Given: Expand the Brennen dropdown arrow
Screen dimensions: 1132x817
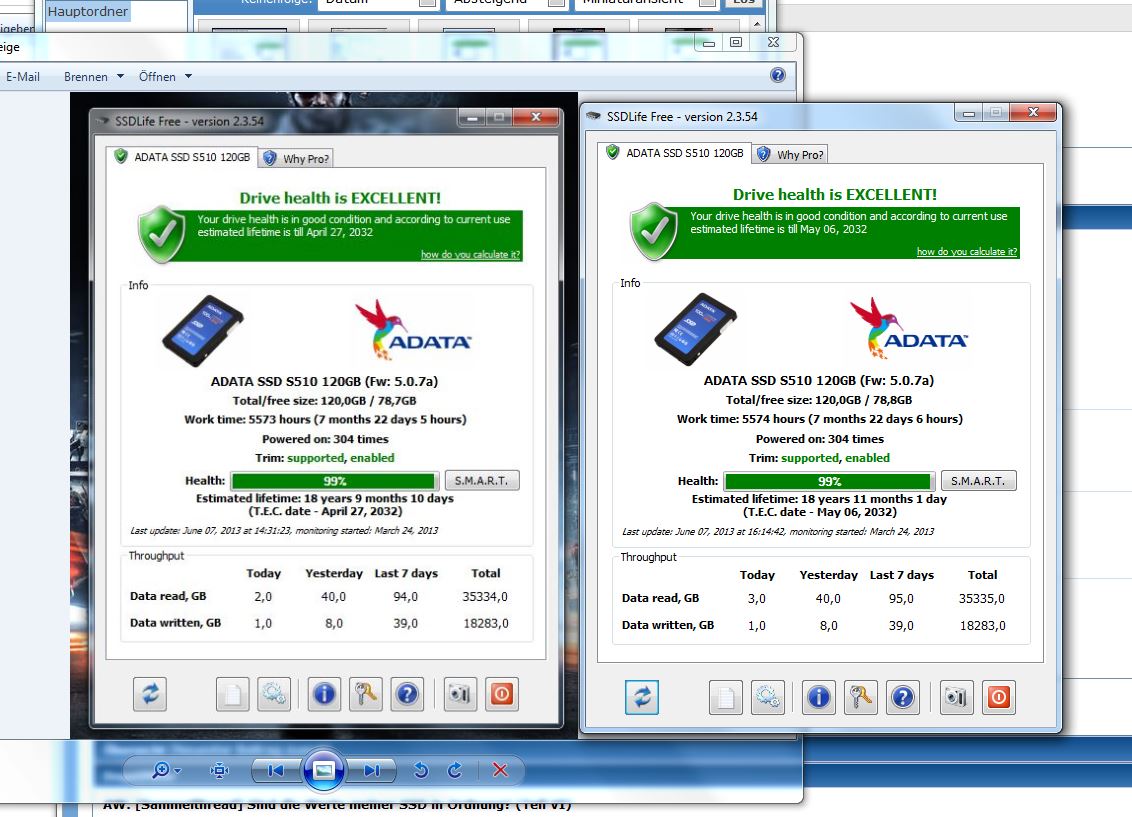Looking at the screenshot, I should point(121,77).
